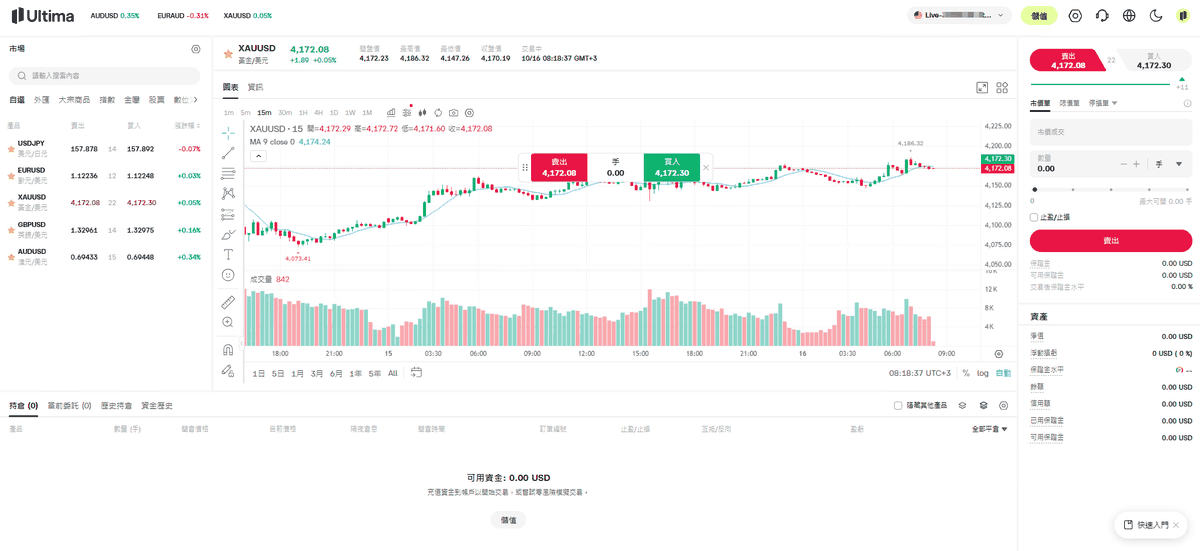Toggle magnet mode

(x=228, y=349)
